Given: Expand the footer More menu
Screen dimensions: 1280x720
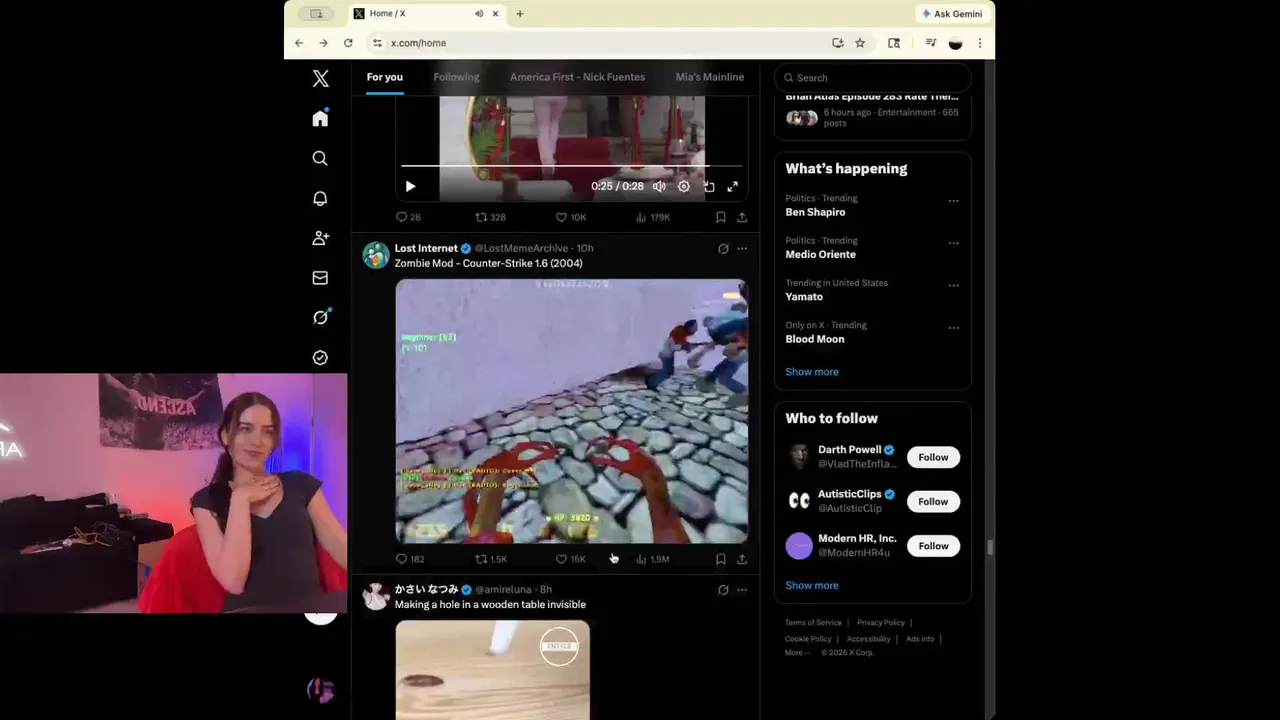Looking at the screenshot, I should 797,652.
